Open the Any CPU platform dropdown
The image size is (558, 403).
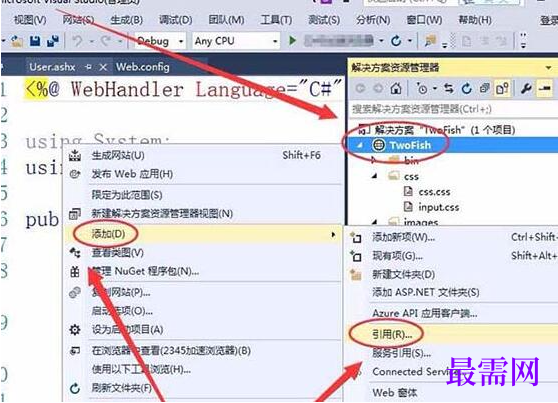[275, 42]
